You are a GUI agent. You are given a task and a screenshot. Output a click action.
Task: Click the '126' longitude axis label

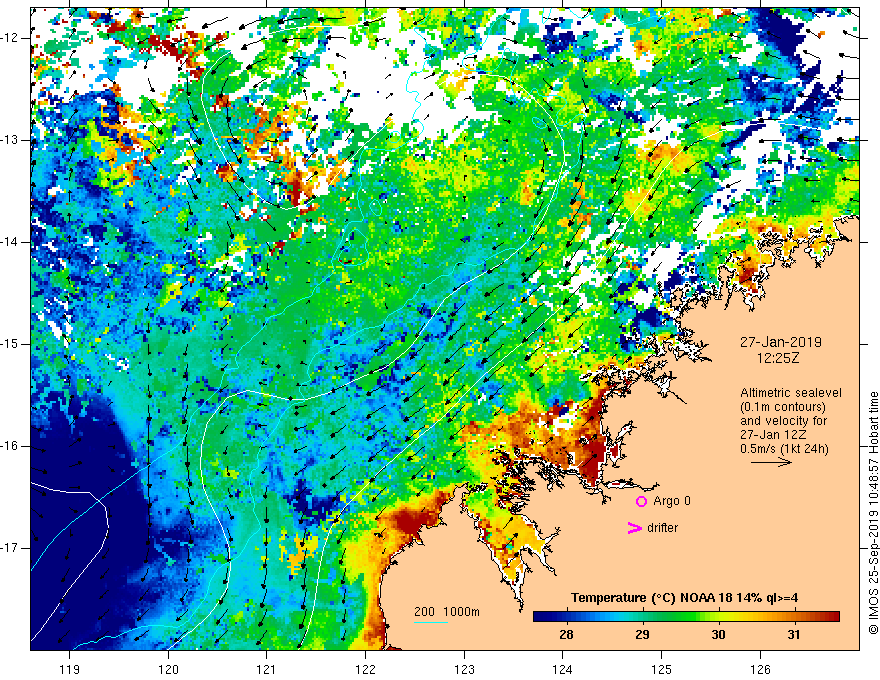pos(760,670)
